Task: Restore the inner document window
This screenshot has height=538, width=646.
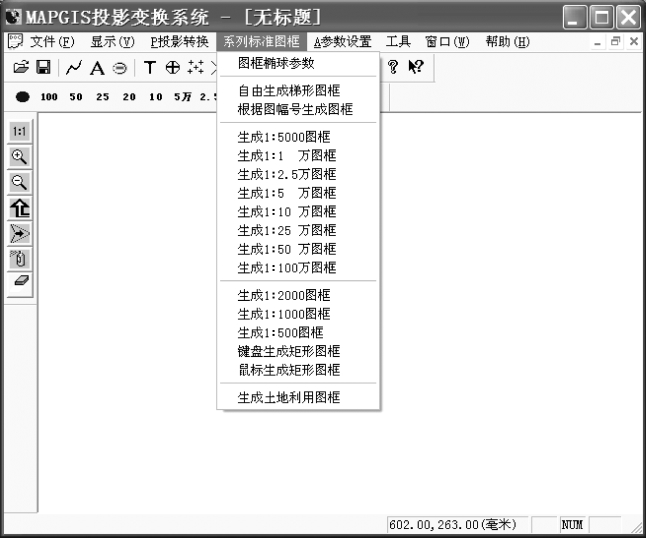Action: coord(616,41)
